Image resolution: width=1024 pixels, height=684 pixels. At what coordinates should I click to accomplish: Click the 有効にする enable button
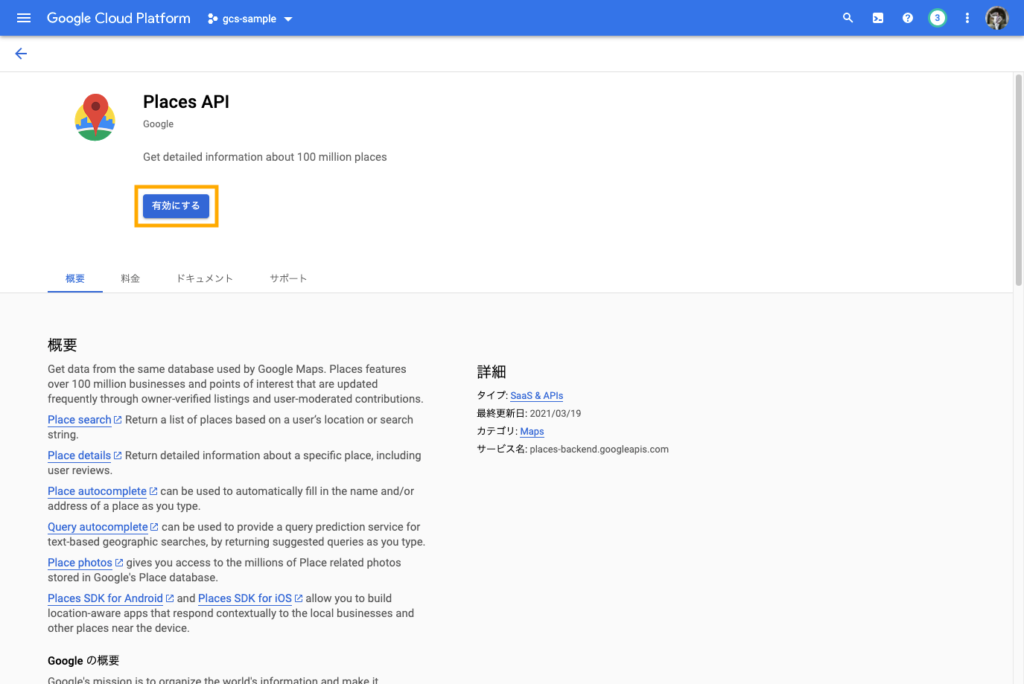pyautogui.click(x=176, y=206)
